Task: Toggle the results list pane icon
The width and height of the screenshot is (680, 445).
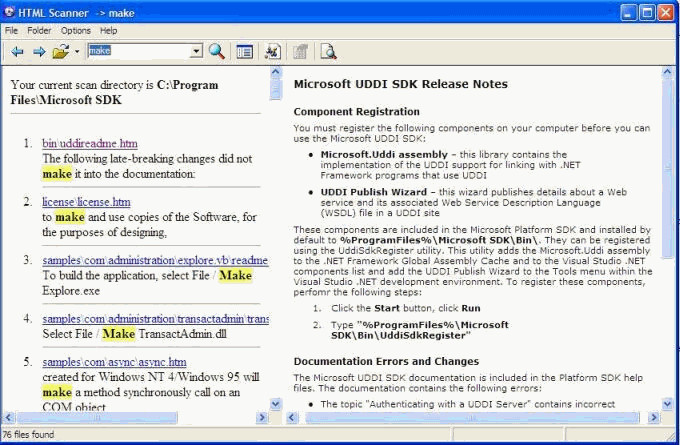Action: 245,52
